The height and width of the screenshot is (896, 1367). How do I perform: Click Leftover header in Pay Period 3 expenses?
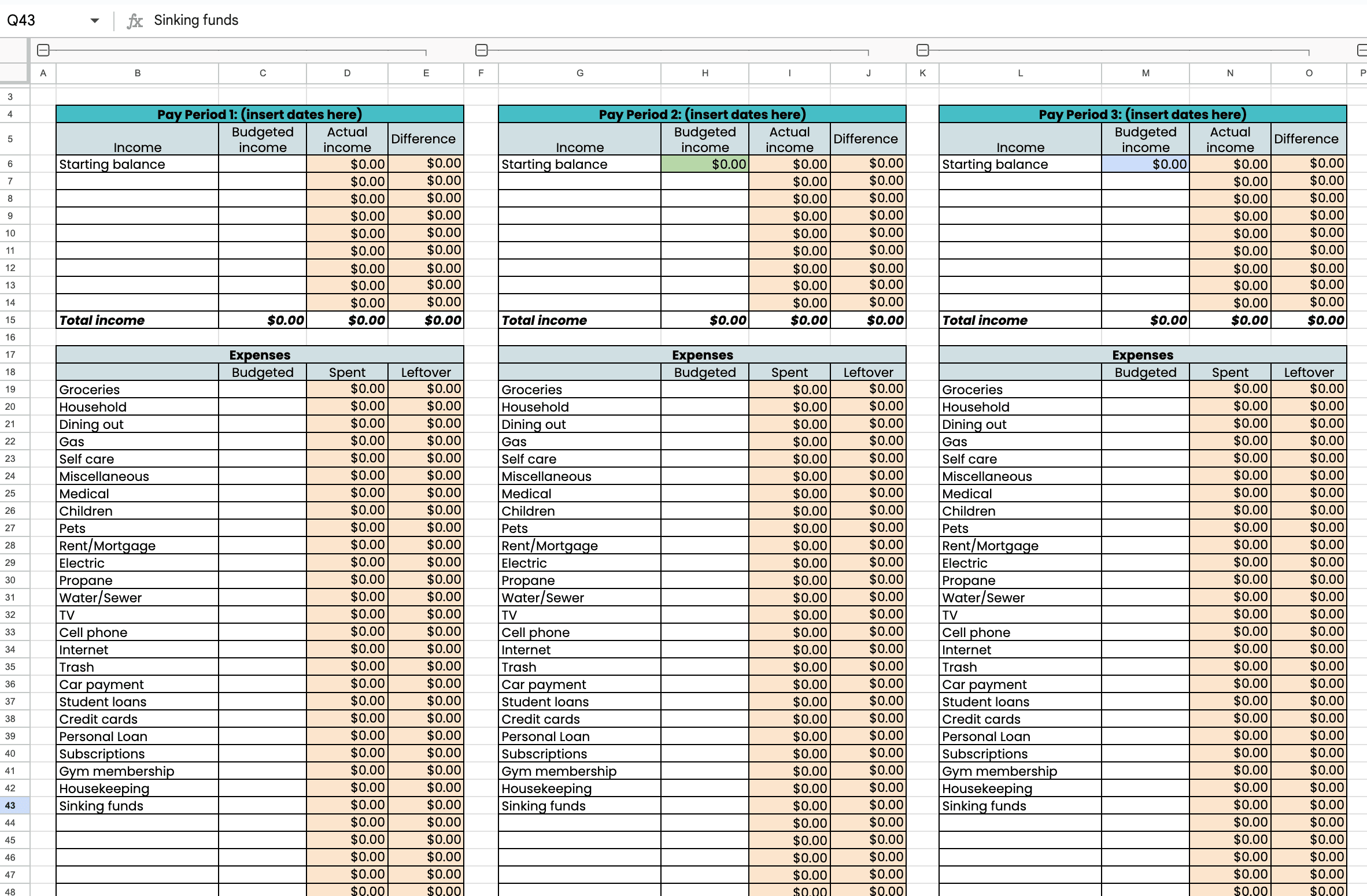[1309, 372]
